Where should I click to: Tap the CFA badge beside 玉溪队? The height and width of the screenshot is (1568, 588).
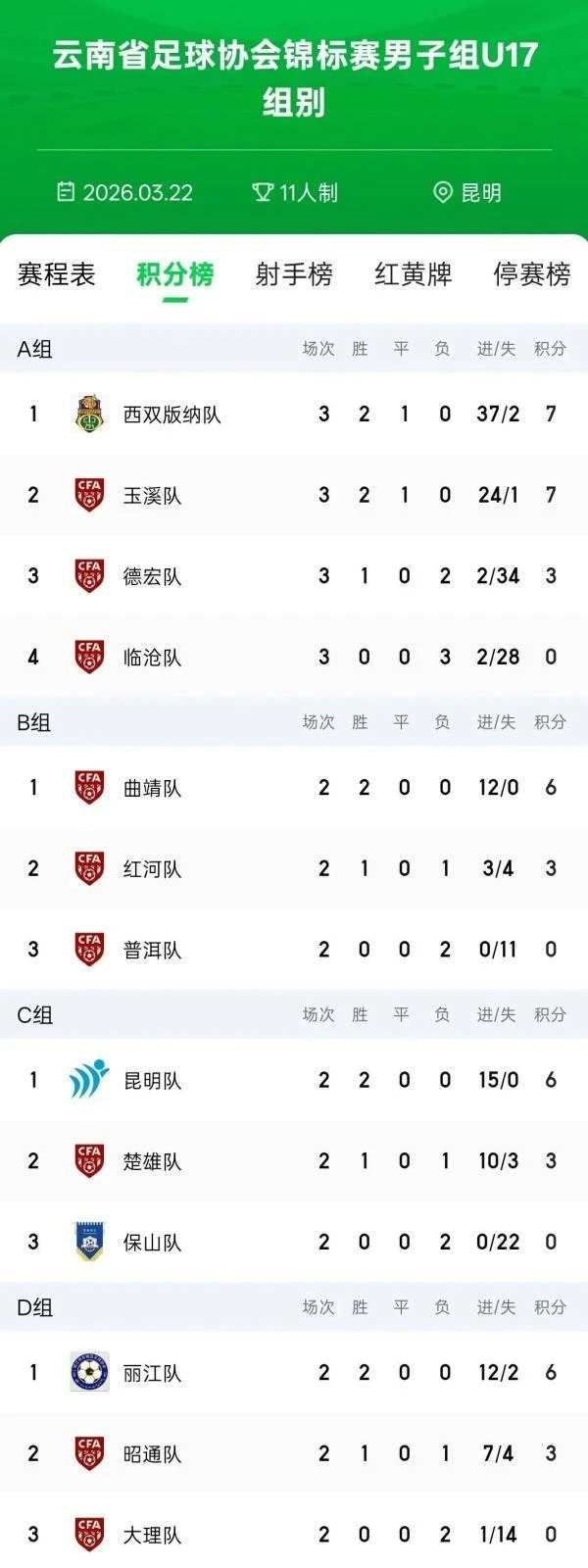89,495
